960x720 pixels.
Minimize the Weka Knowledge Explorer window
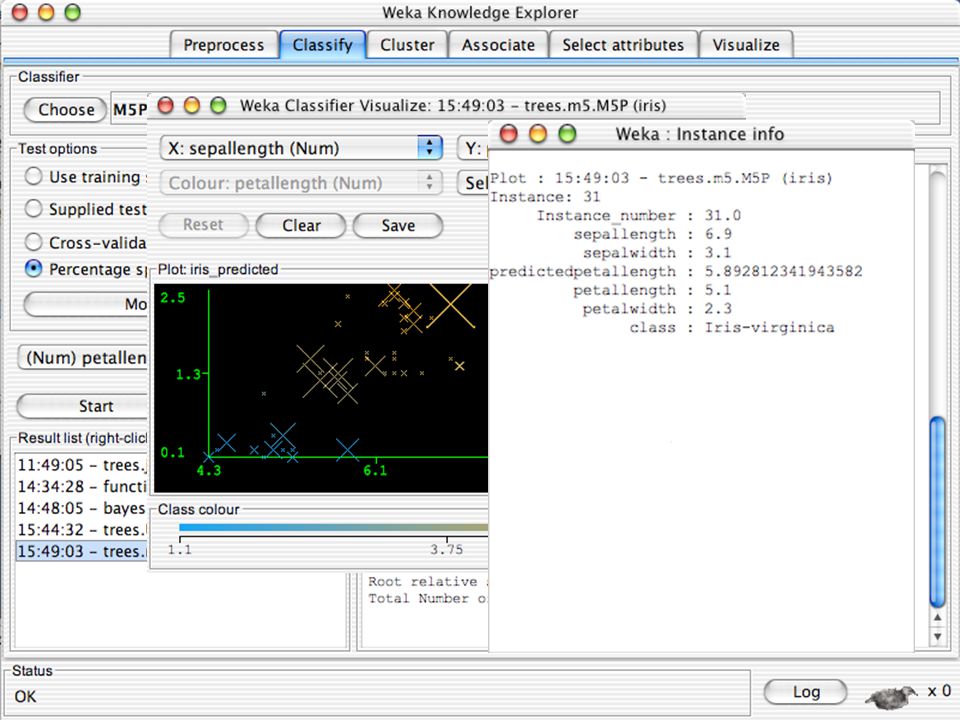click(46, 12)
